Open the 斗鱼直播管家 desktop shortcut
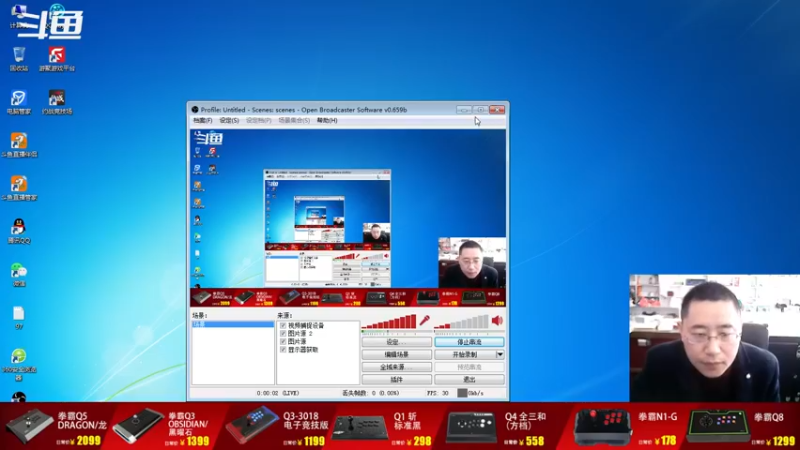This screenshot has width=800, height=450. click(19, 188)
